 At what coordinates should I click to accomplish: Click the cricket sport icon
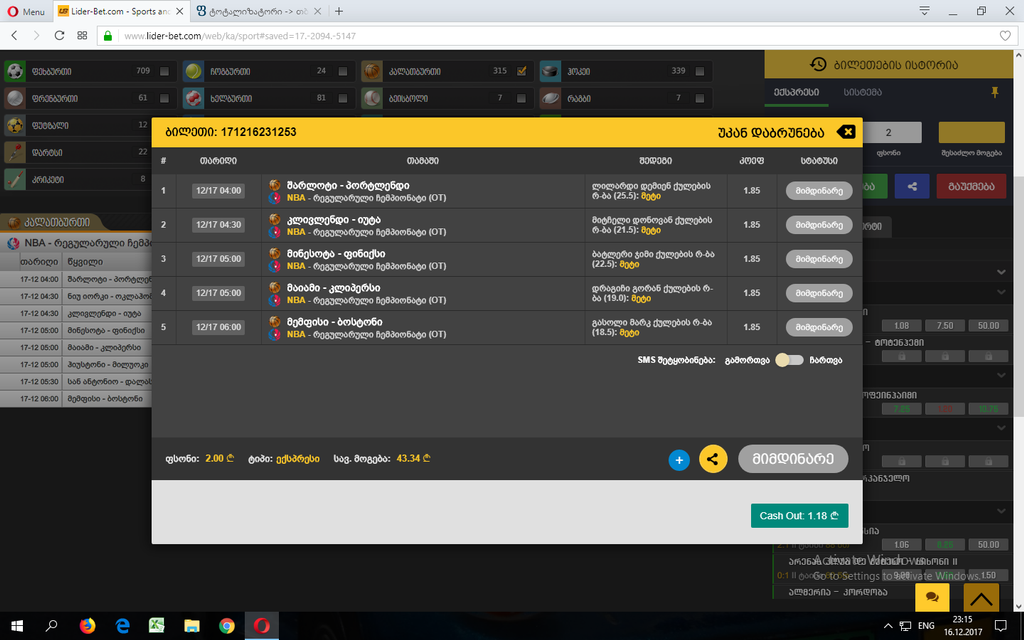click(15, 179)
